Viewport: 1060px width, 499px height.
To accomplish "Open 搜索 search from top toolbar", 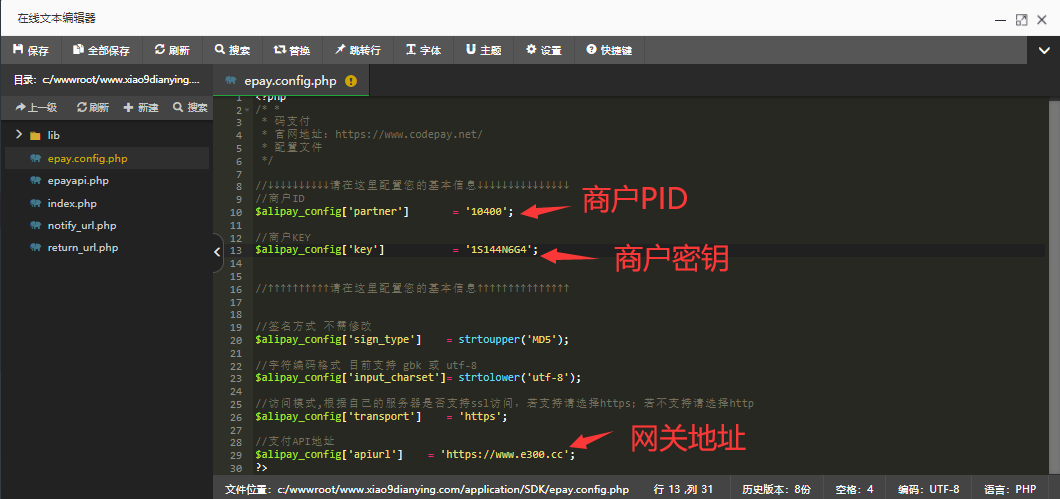I will (232, 50).
